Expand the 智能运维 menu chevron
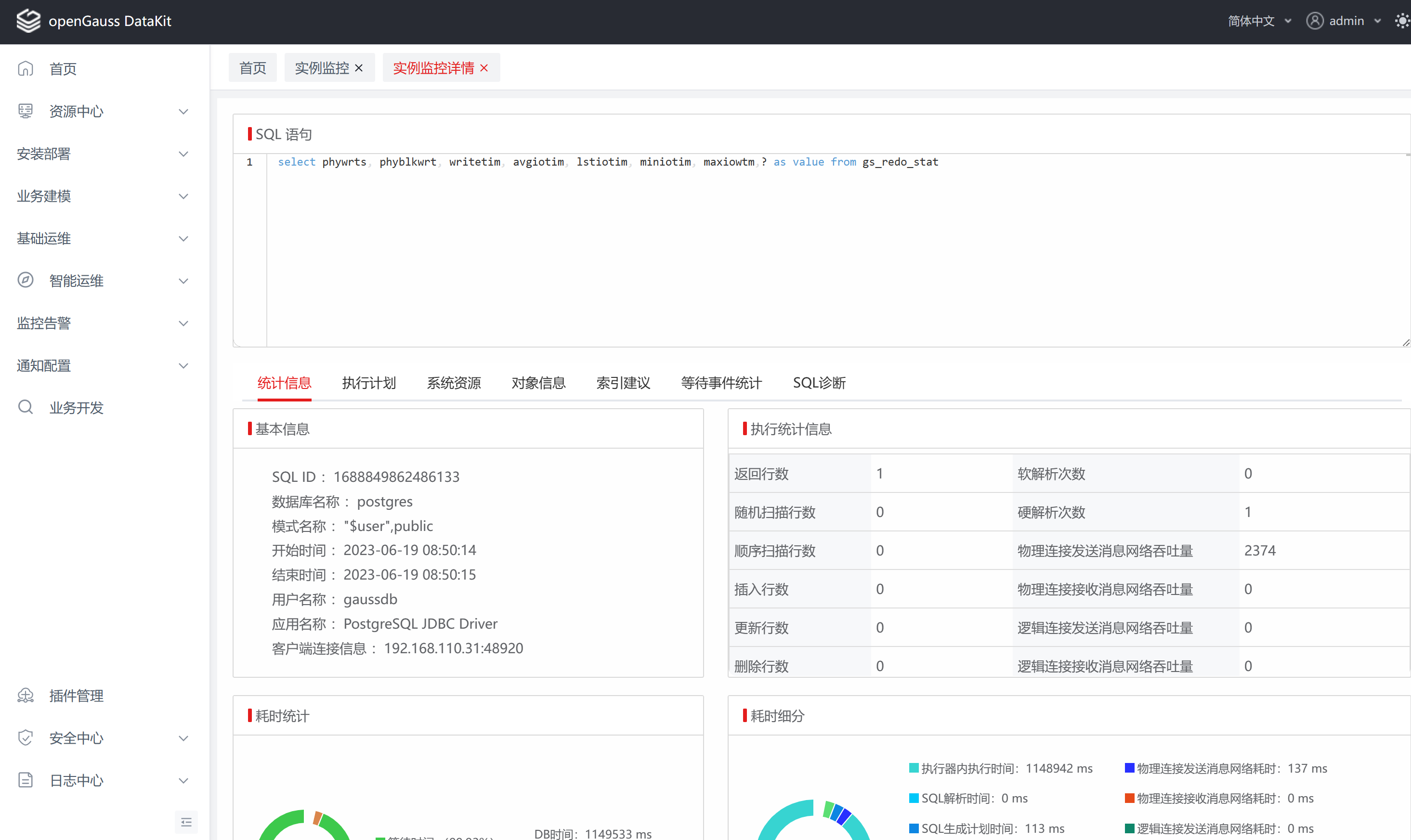 coord(183,281)
